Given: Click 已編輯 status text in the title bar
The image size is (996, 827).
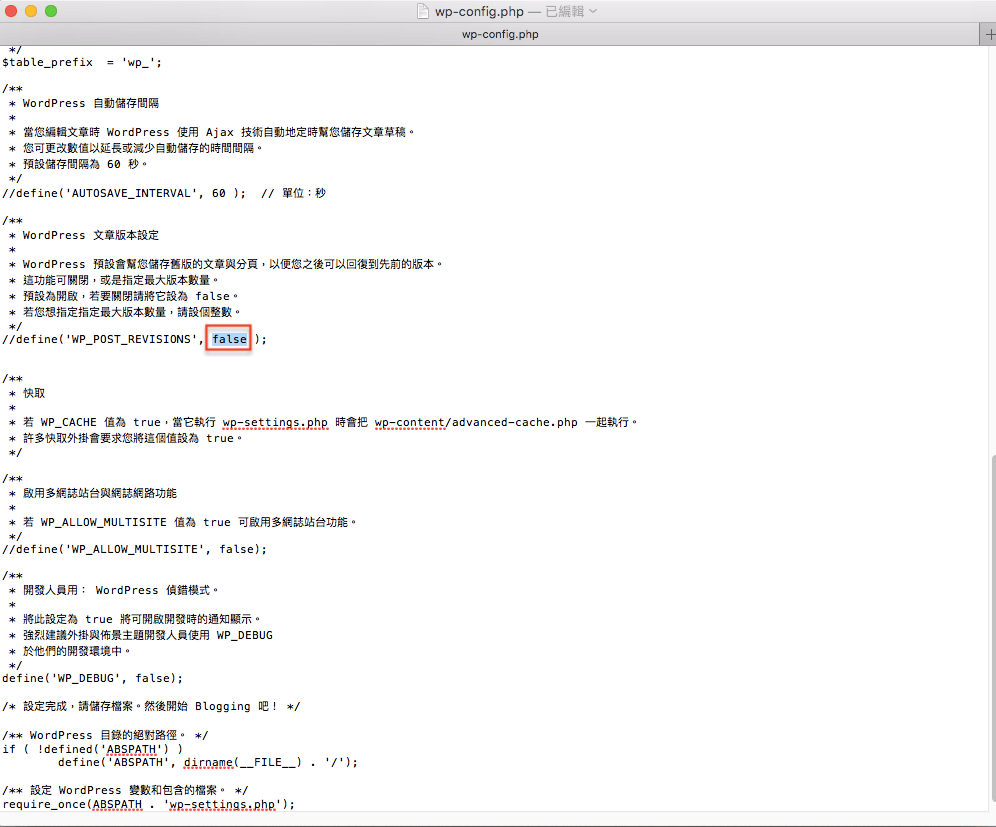Looking at the screenshot, I should (565, 11).
